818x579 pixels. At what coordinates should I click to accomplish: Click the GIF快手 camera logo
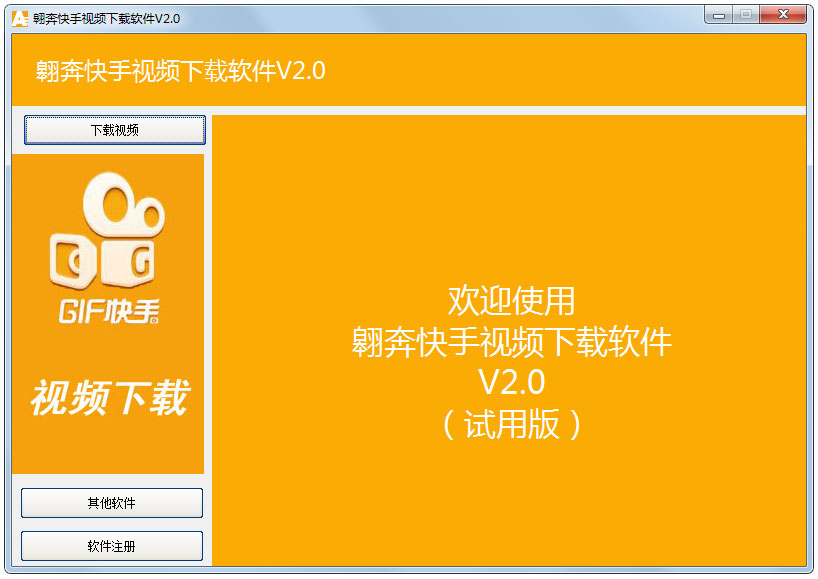point(107,230)
